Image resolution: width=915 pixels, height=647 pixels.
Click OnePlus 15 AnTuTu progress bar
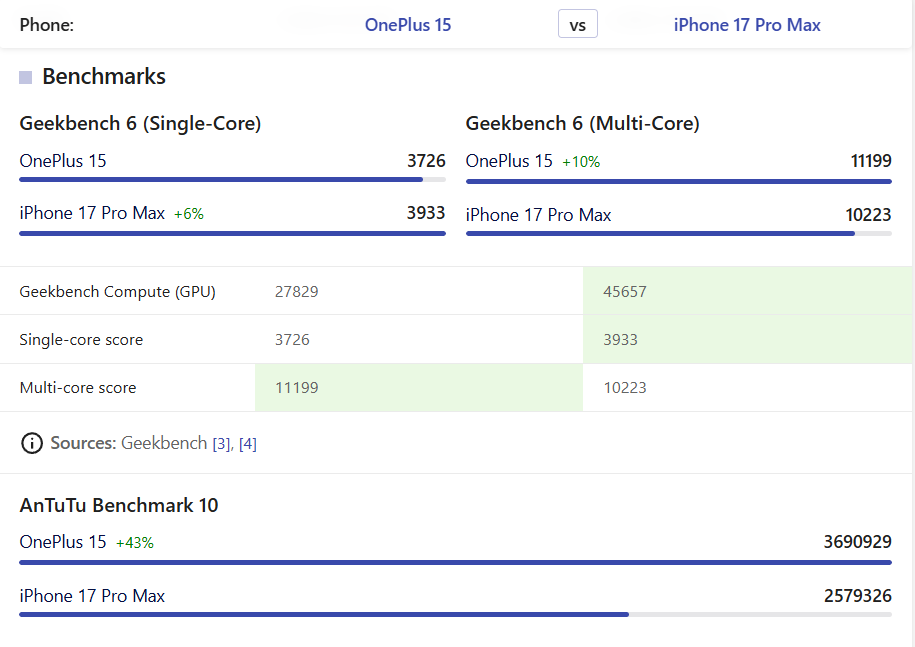coord(455,562)
